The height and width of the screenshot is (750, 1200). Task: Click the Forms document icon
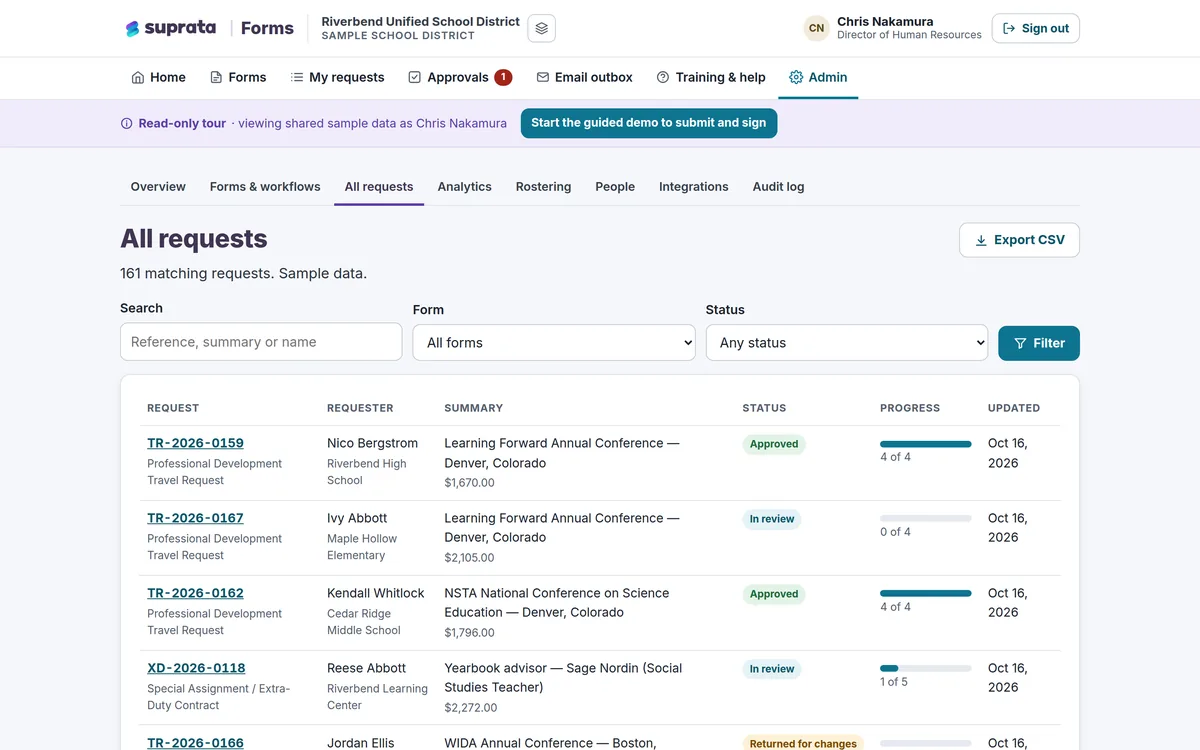[x=216, y=77]
